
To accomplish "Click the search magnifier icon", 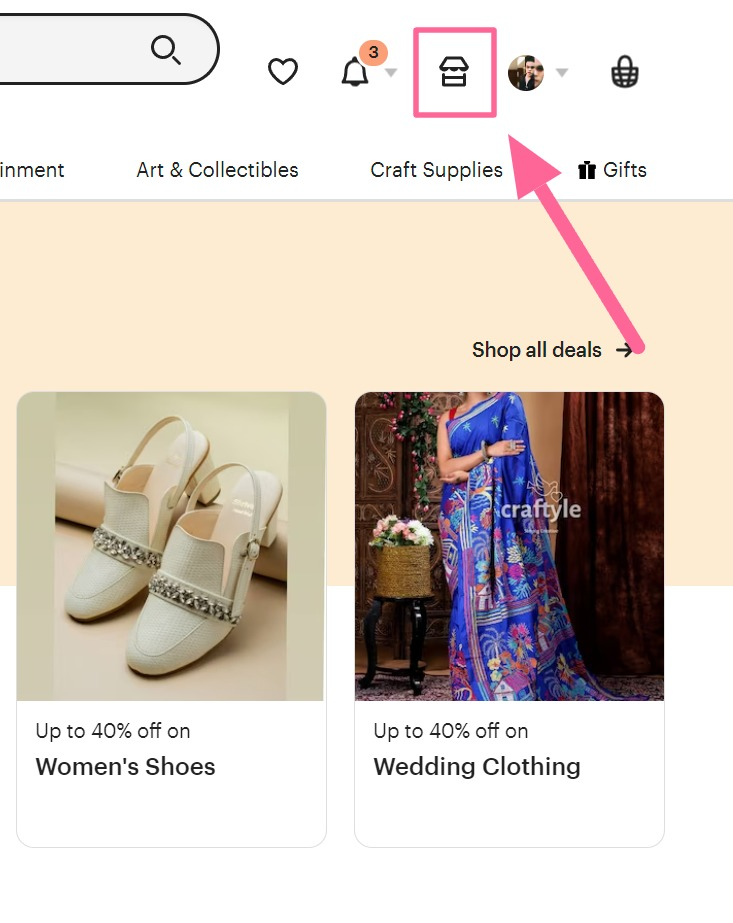I will click(165, 49).
